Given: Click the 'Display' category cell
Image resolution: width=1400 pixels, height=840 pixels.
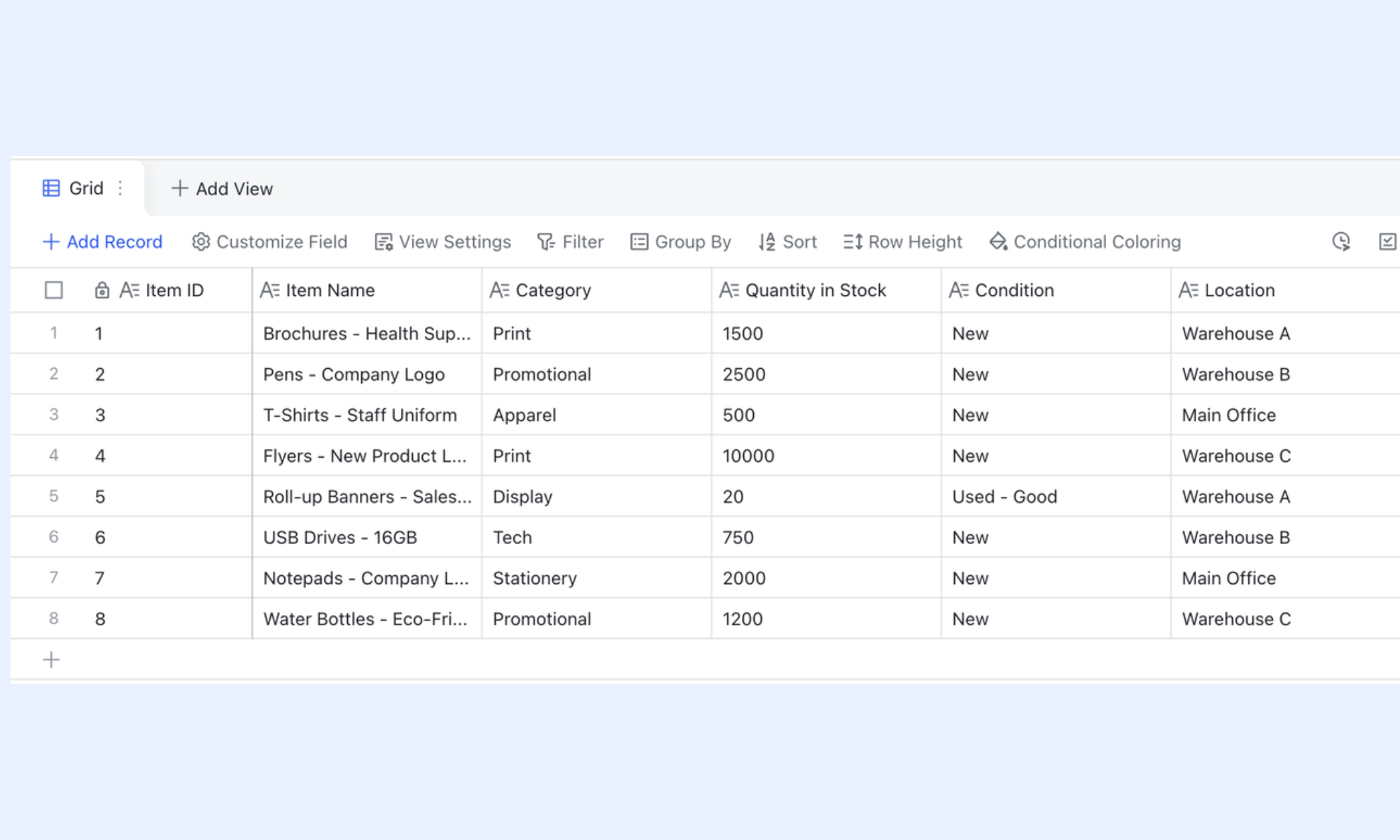Looking at the screenshot, I should tap(596, 496).
